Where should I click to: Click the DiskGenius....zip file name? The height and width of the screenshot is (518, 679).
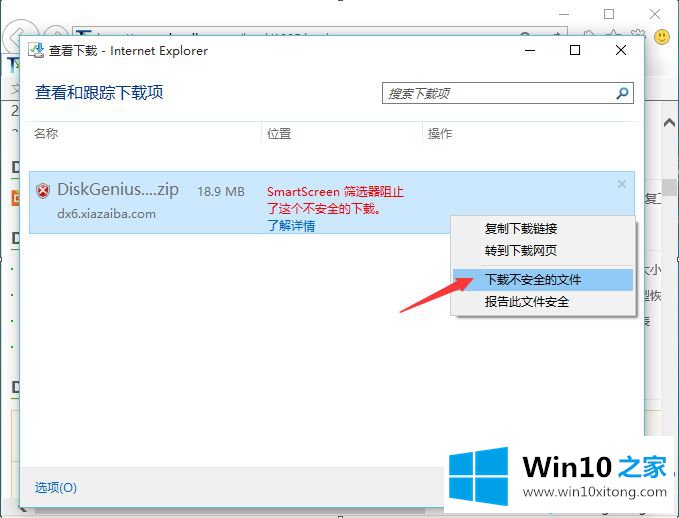pos(118,190)
